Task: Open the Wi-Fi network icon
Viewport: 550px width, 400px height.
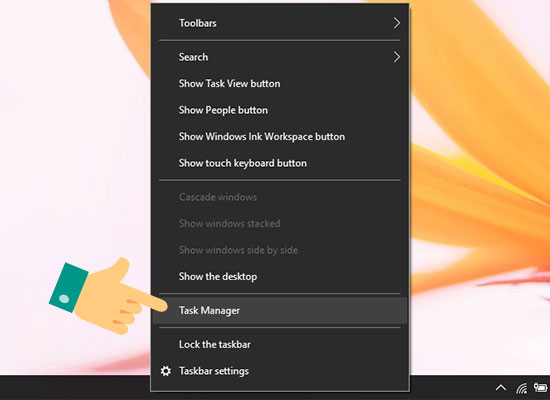Action: click(522, 388)
